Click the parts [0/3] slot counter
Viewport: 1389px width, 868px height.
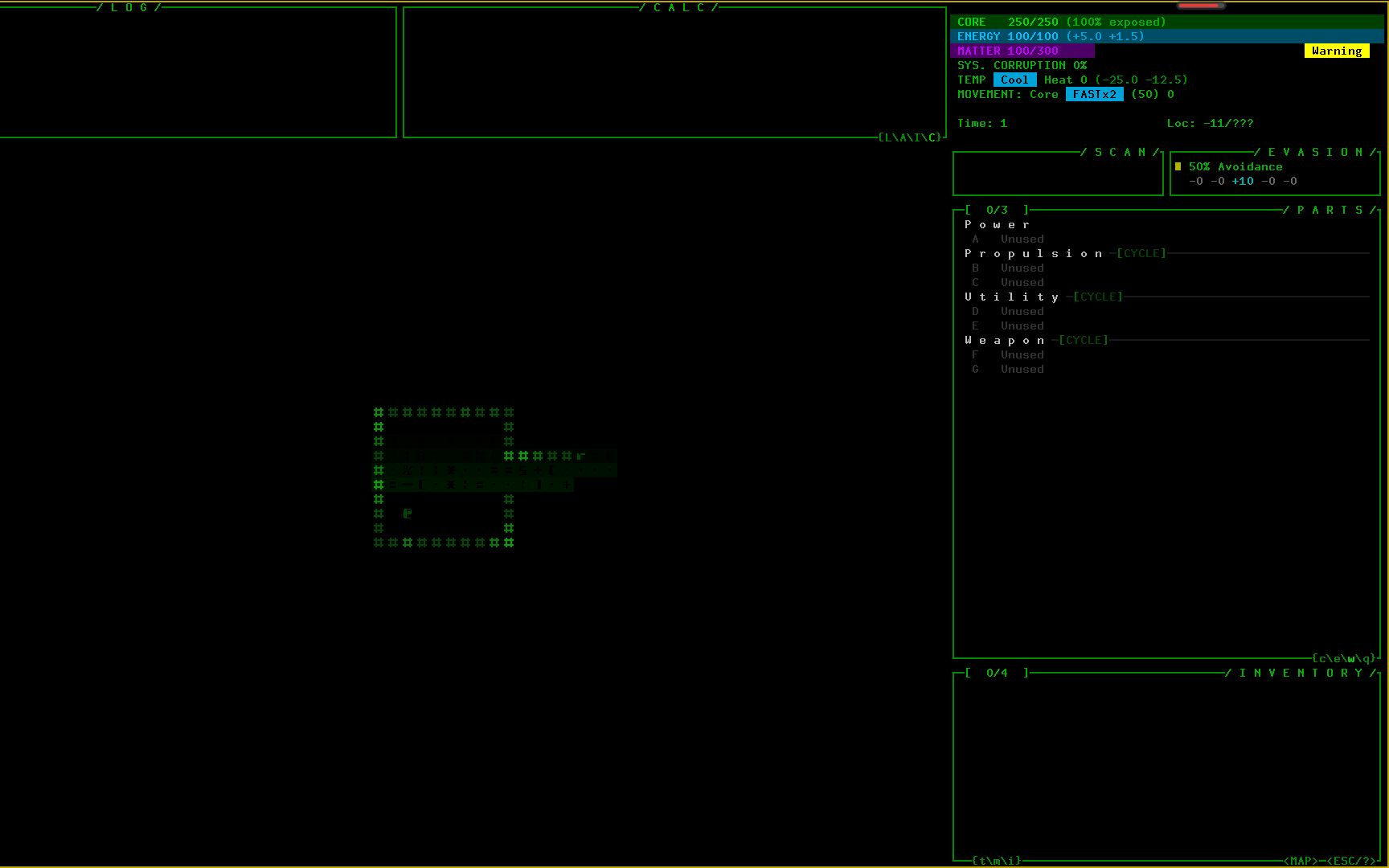pos(997,210)
